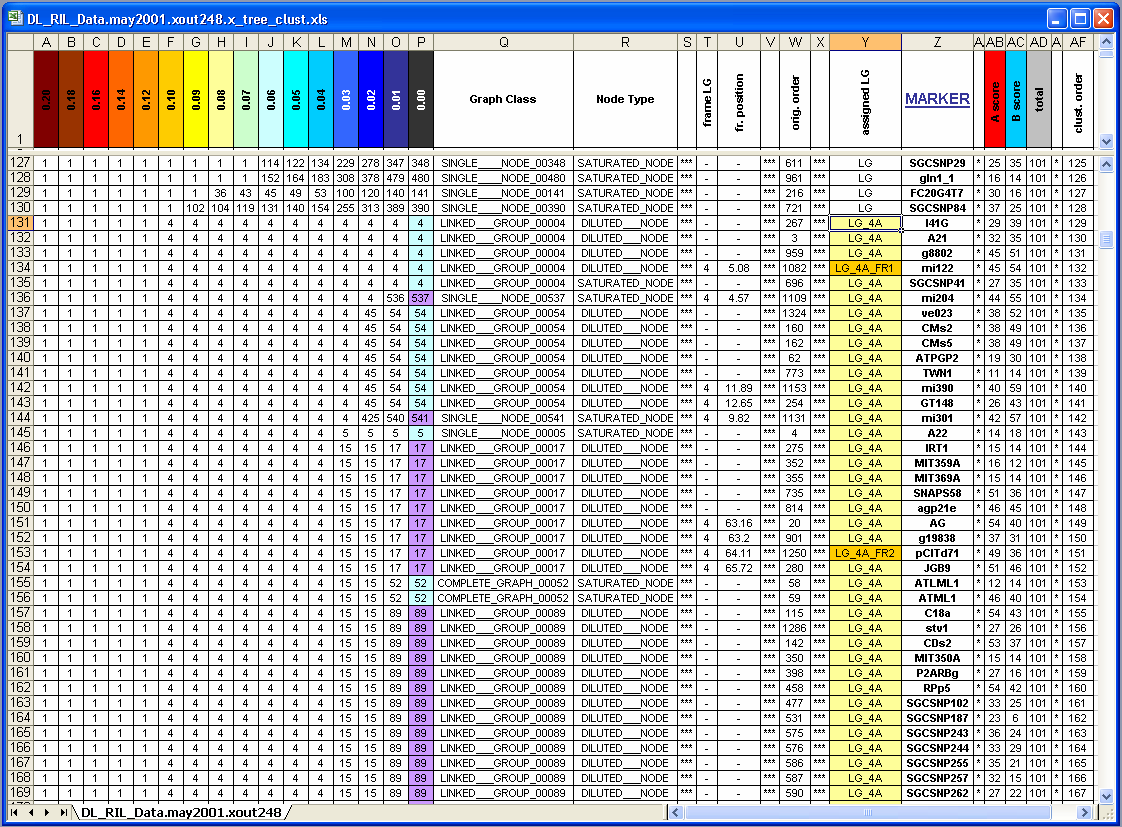This screenshot has height=827, width=1122.
Task: Select the grey total header cell
Action: click(x=1038, y=99)
